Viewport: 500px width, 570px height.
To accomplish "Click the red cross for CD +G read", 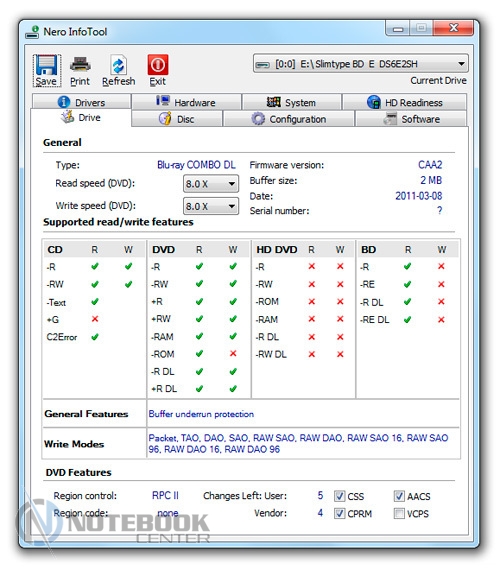I will point(95,319).
